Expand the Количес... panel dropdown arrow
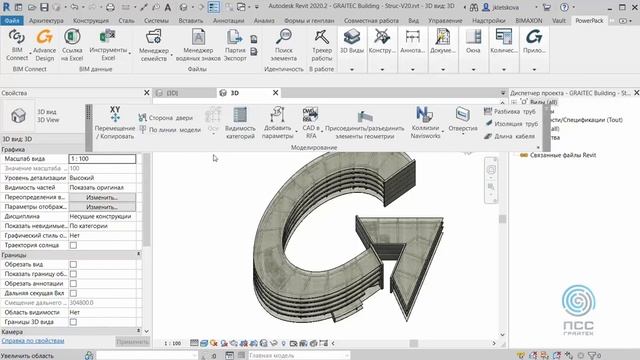Screen dimensions: 640x360 pos(504,69)
